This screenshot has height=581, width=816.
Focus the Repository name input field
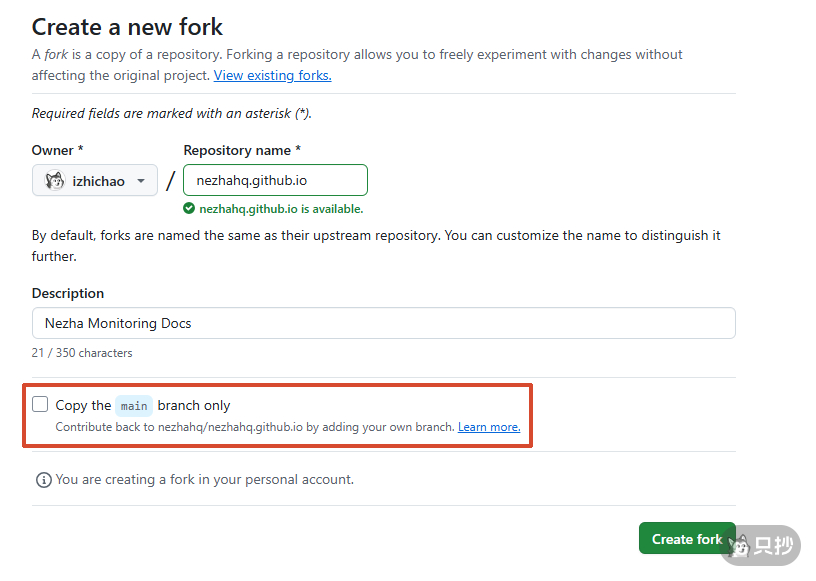coord(275,180)
